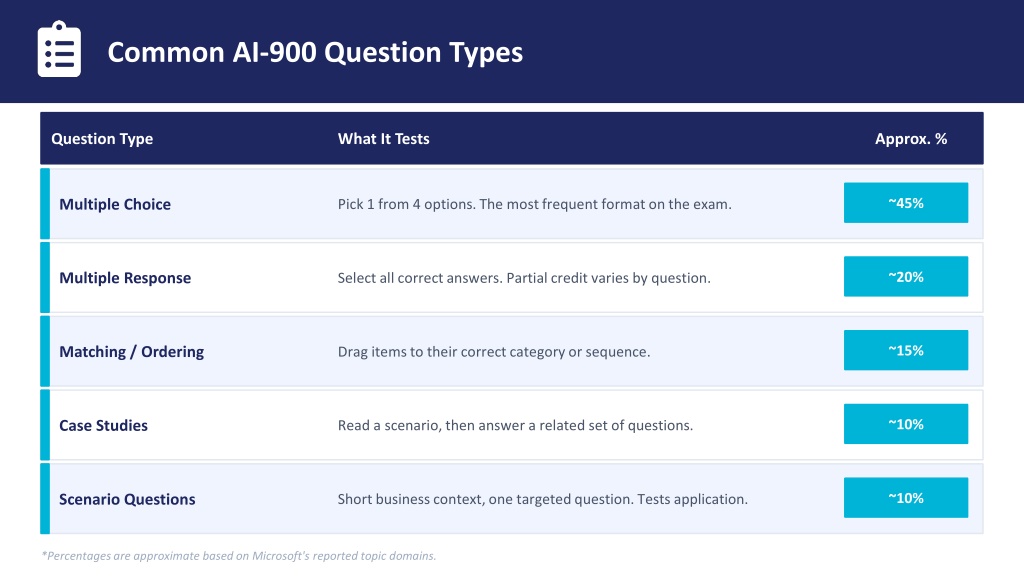Select the Matching / Ordering row label
The image size is (1024, 576).
tap(131, 352)
